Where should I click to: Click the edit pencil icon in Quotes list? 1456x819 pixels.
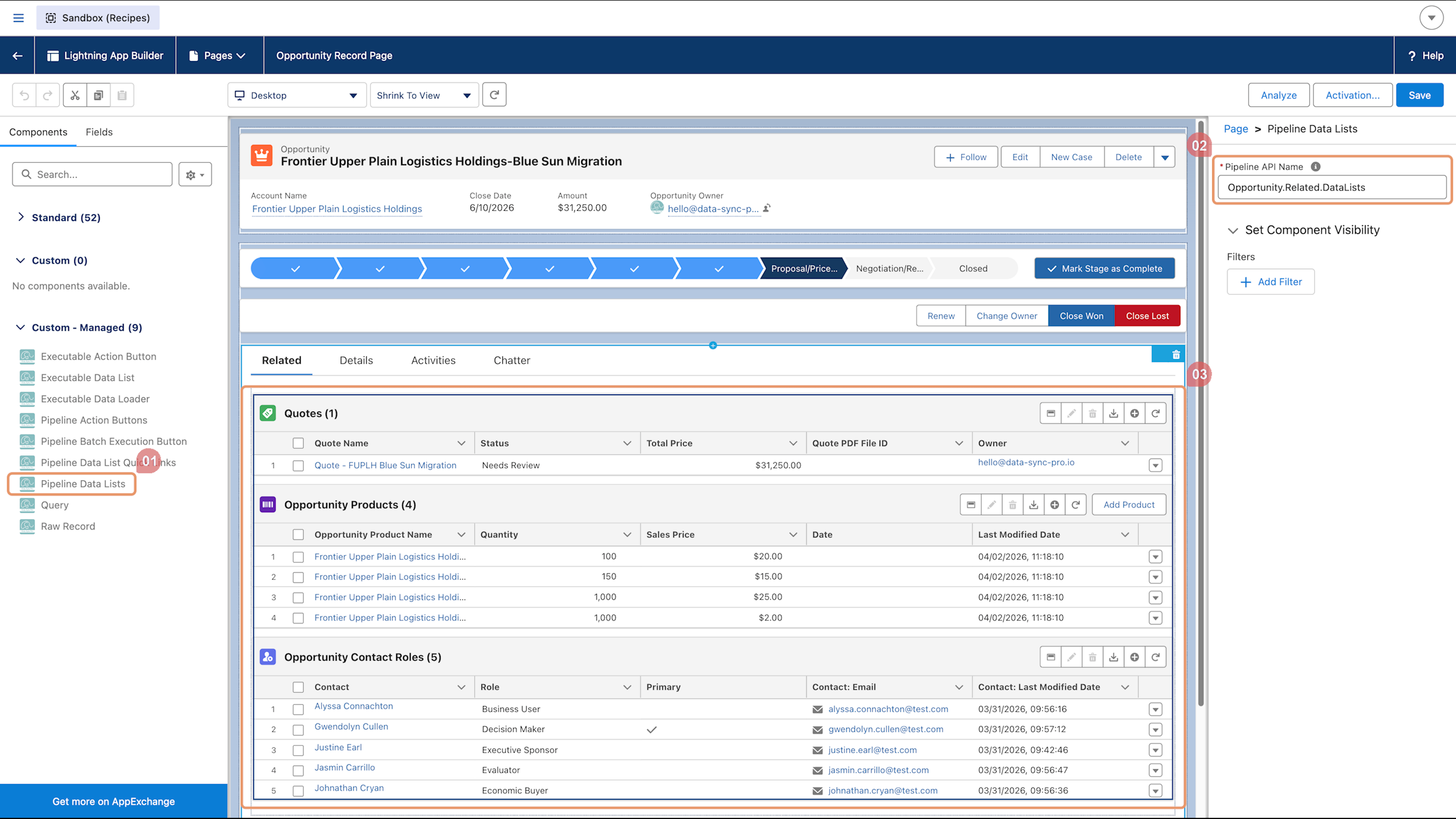(x=1071, y=413)
